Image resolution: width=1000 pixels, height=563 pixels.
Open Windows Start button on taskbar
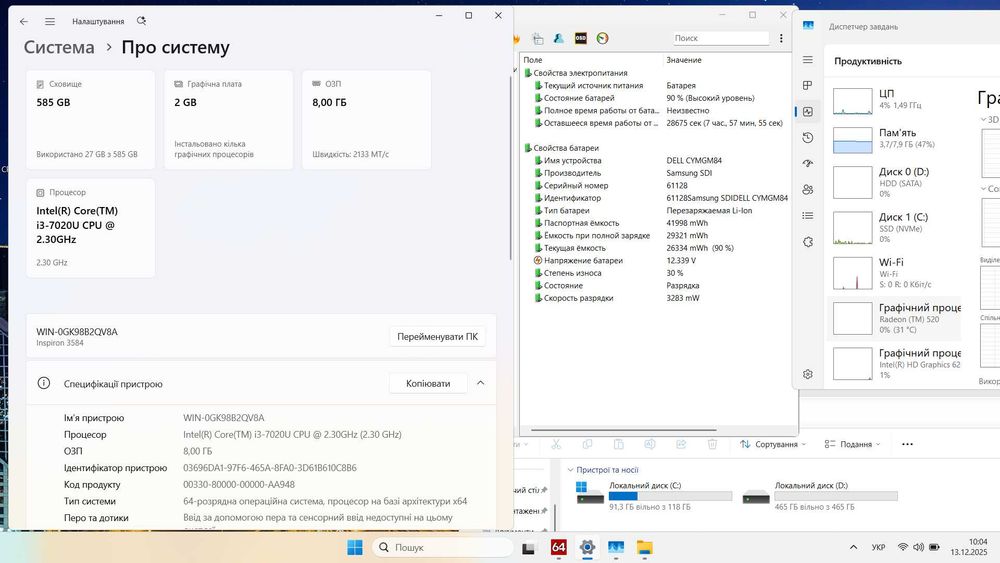(355, 547)
